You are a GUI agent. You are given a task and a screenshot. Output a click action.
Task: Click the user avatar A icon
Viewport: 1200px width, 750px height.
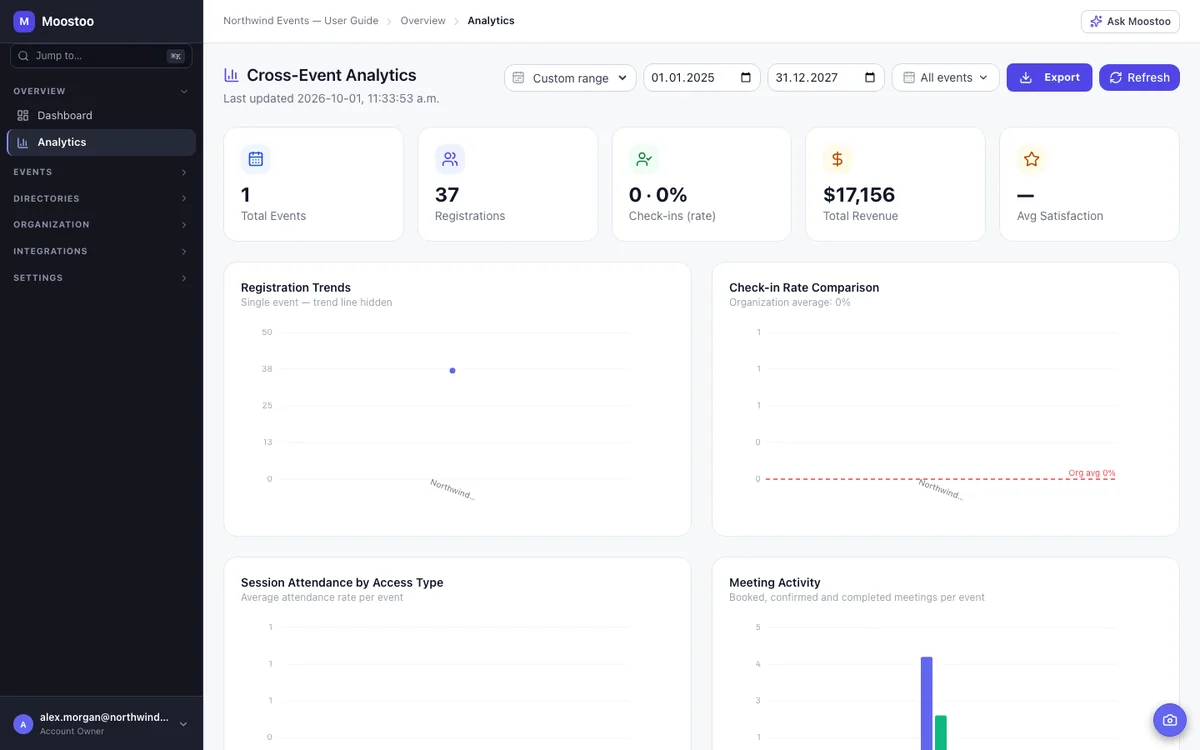pyautogui.click(x=23, y=724)
